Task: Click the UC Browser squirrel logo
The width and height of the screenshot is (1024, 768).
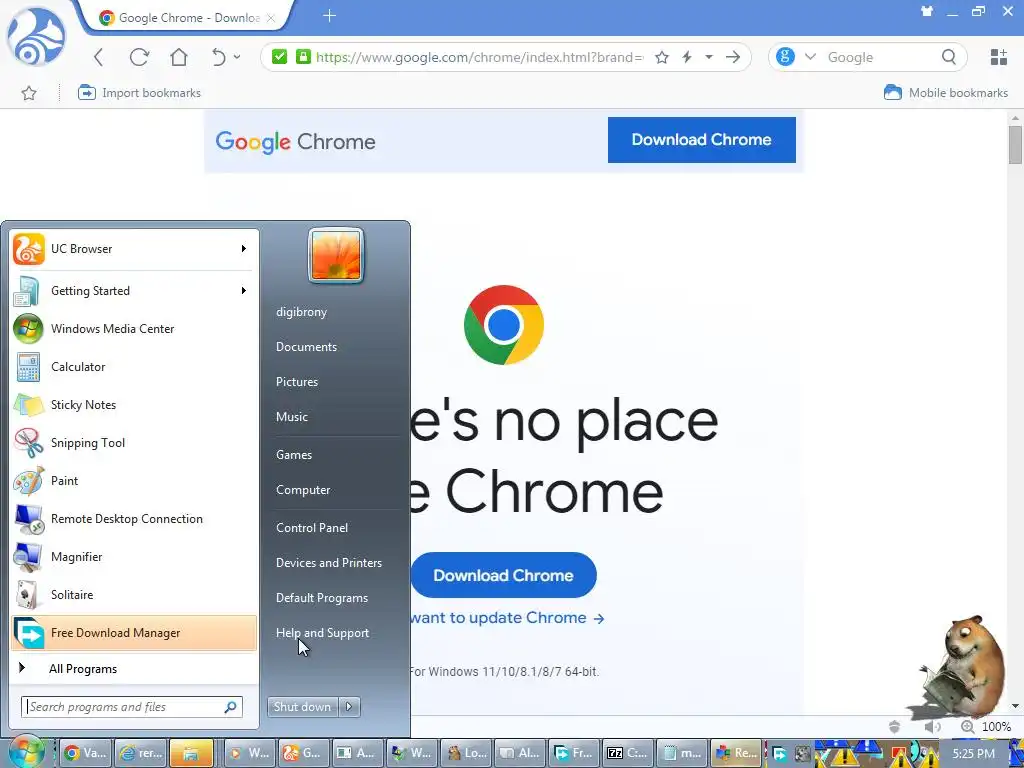Action: click(36, 38)
